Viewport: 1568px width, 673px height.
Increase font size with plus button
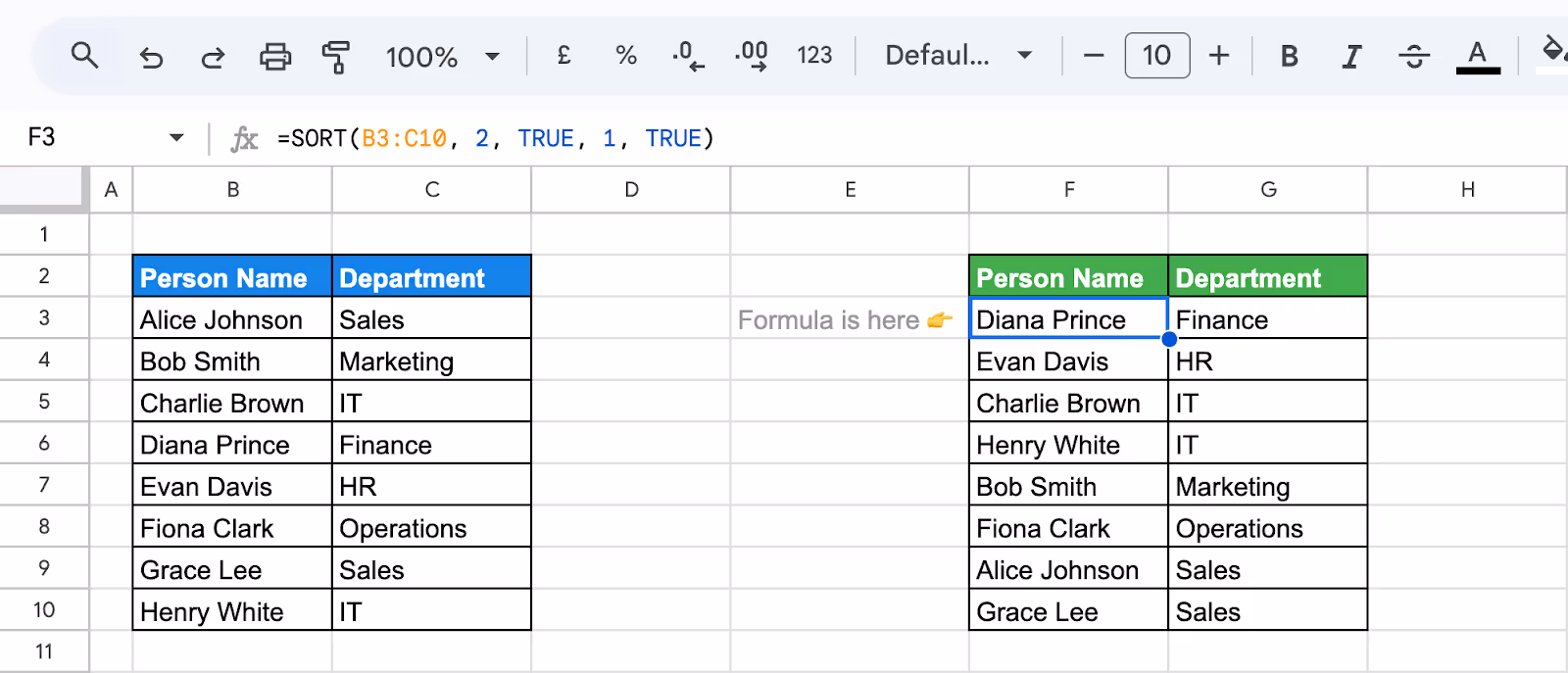[1219, 56]
